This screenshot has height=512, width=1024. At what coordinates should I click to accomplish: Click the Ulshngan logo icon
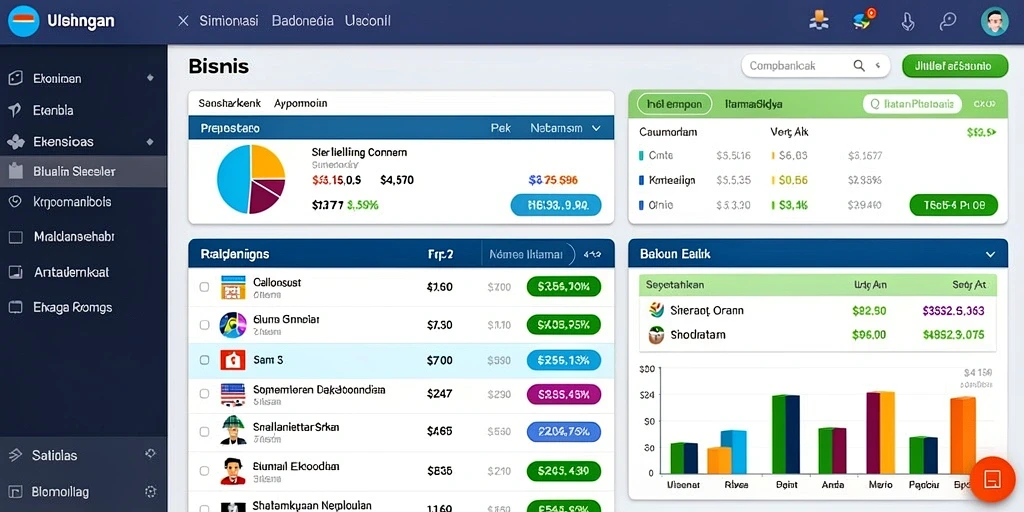point(24,21)
